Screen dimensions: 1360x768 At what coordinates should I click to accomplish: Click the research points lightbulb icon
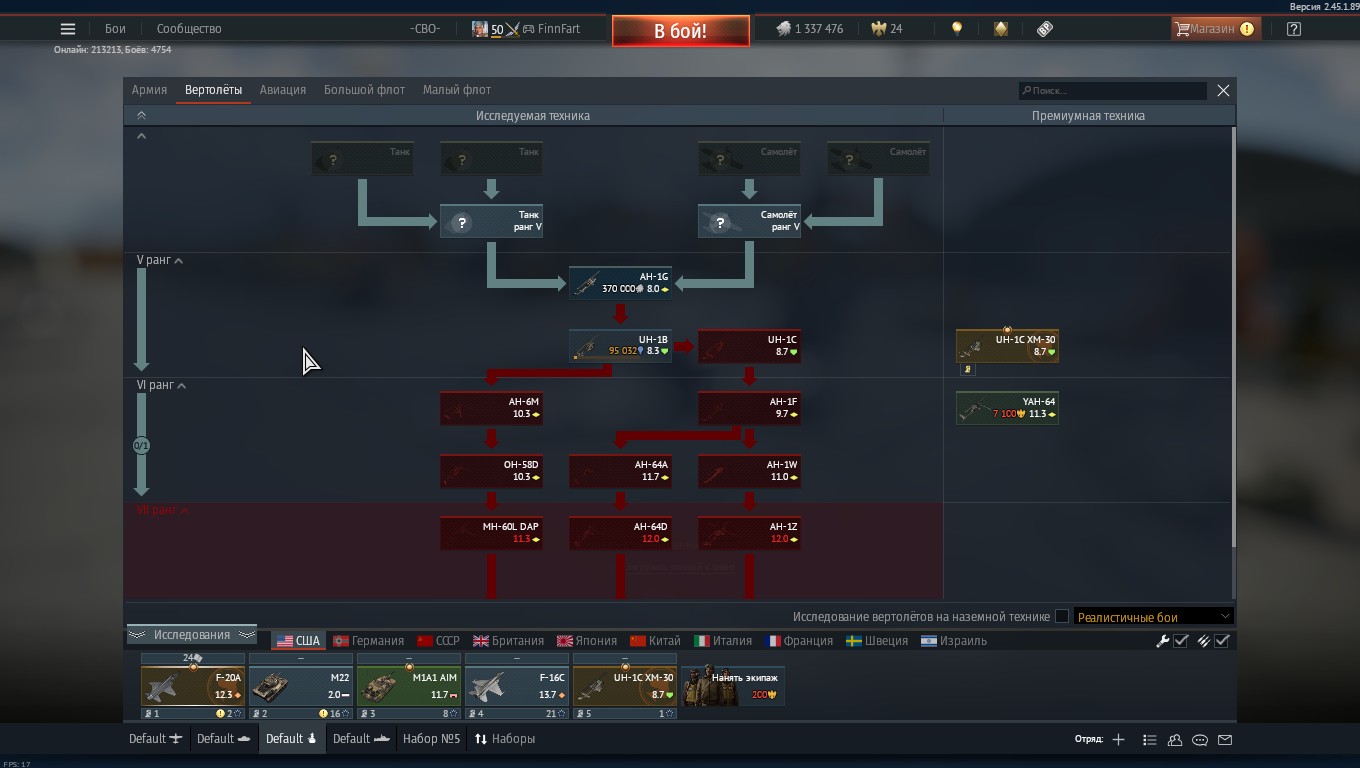tap(957, 29)
